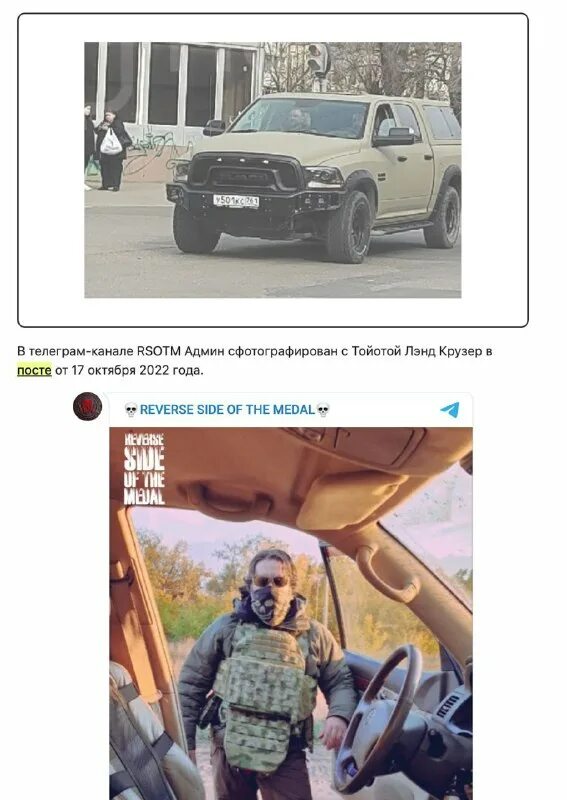
Task: Click the text "17 октября 2022 года"
Action: click(x=137, y=370)
